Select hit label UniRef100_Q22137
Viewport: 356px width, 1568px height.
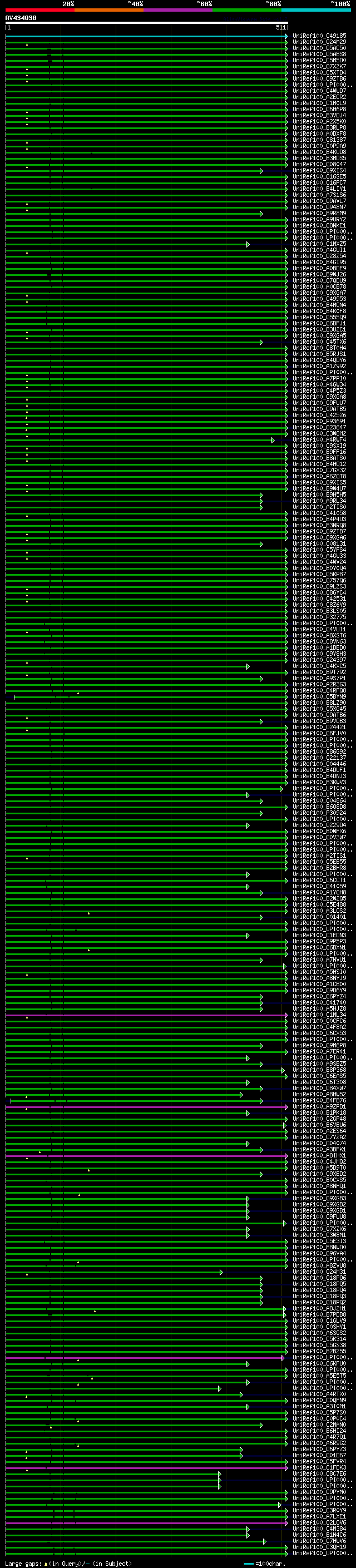coord(319,758)
